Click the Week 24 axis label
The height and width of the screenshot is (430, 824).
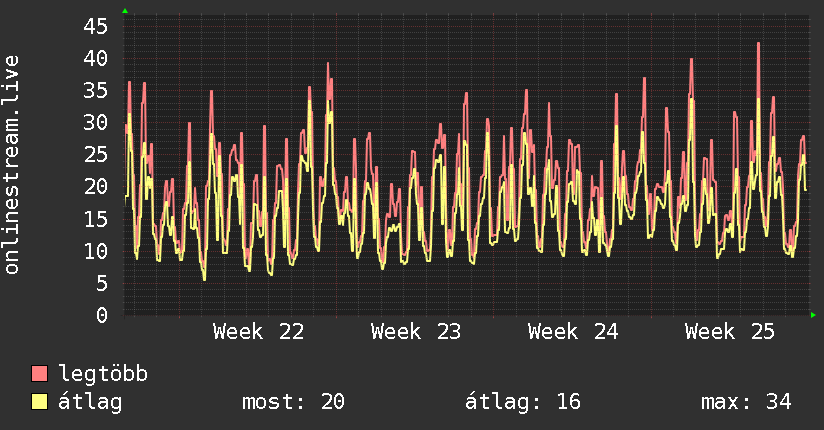tap(573, 332)
